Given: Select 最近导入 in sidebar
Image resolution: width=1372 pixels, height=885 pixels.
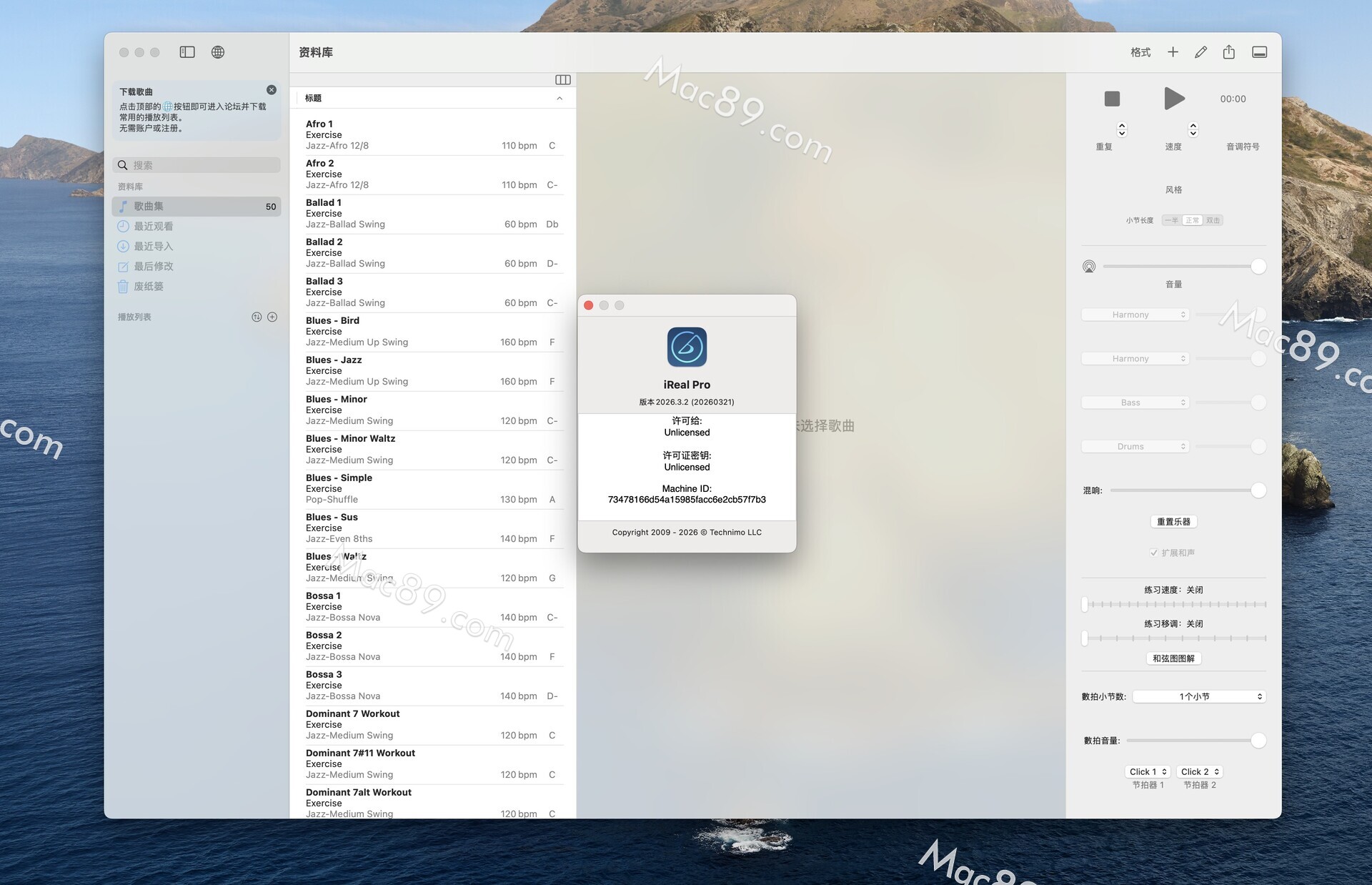Looking at the screenshot, I should (x=153, y=246).
